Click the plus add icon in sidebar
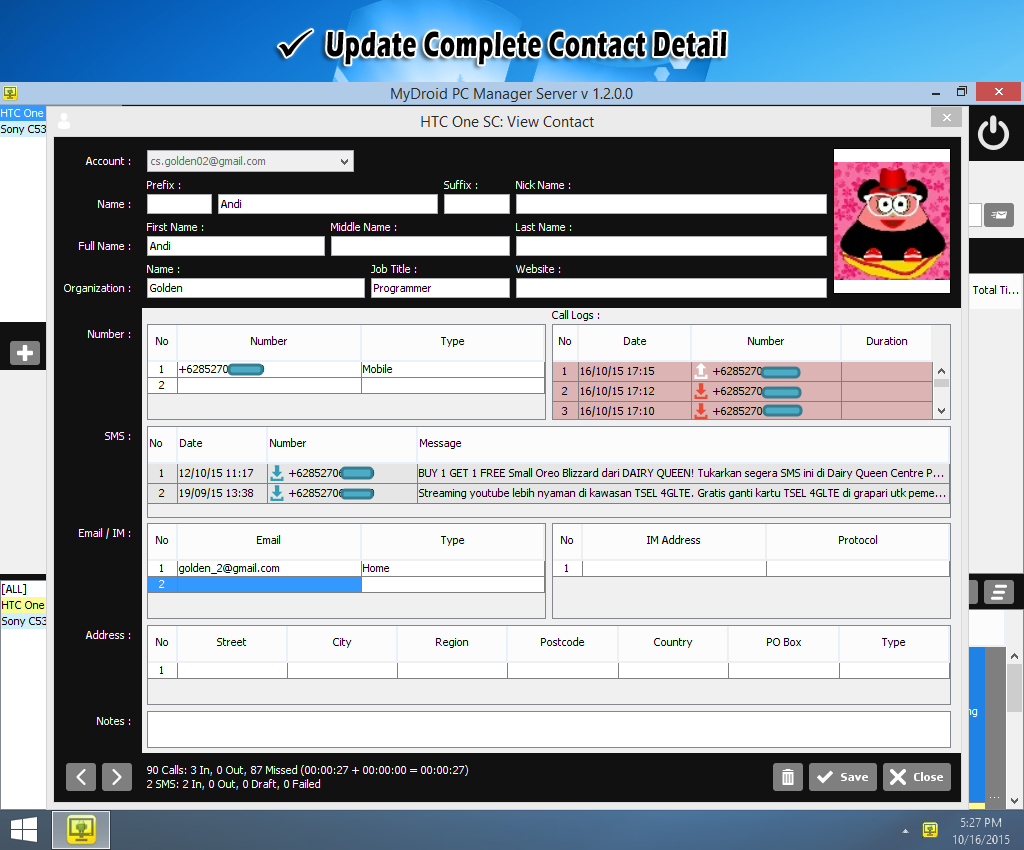Screen dimensions: 1024x850 [25, 352]
